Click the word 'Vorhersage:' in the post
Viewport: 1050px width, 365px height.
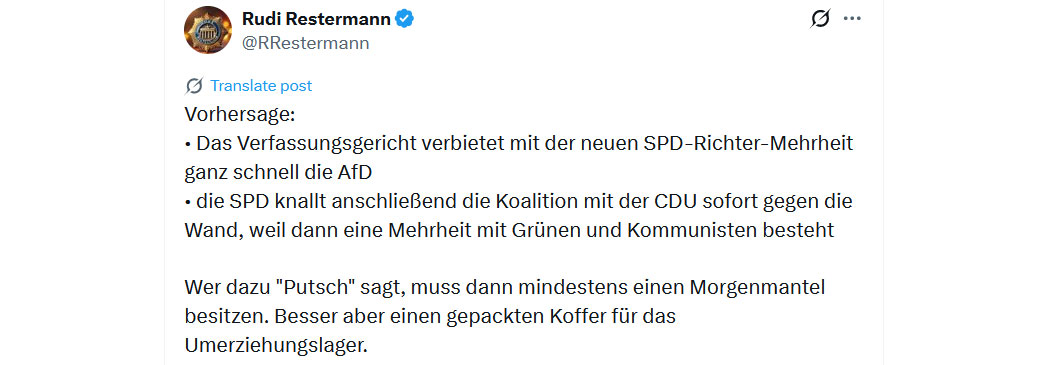tap(240, 115)
